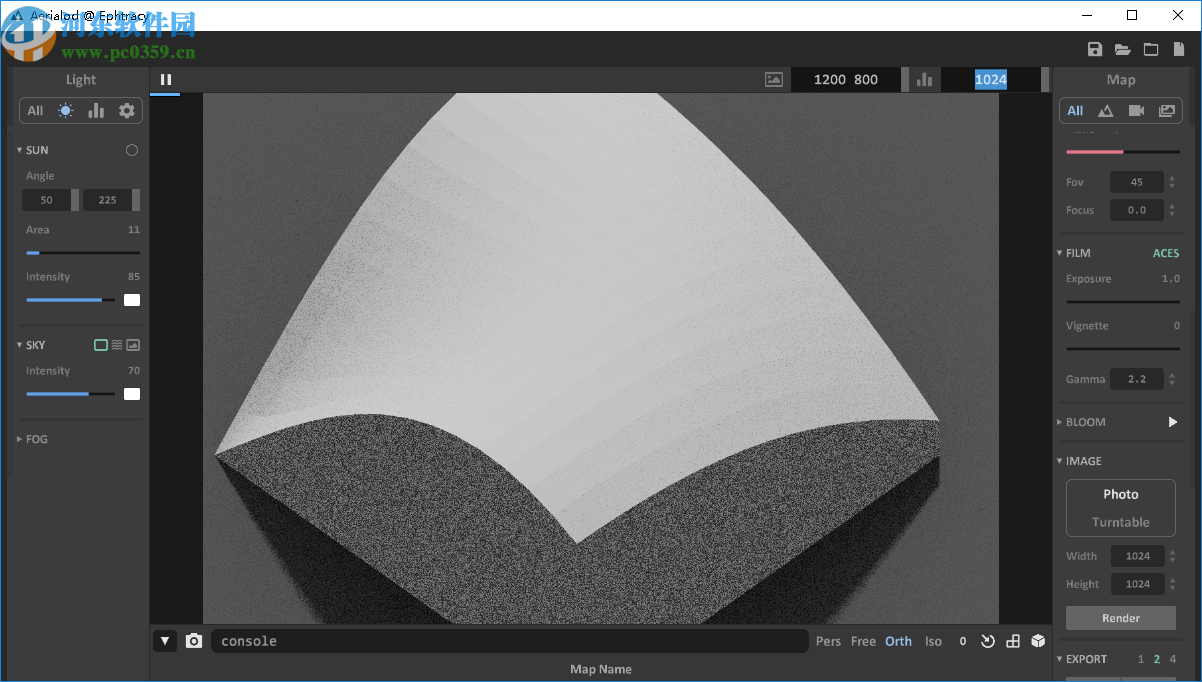This screenshot has height=682, width=1202.
Task: Click the image size icon beside 1200 800
Action: point(773,80)
